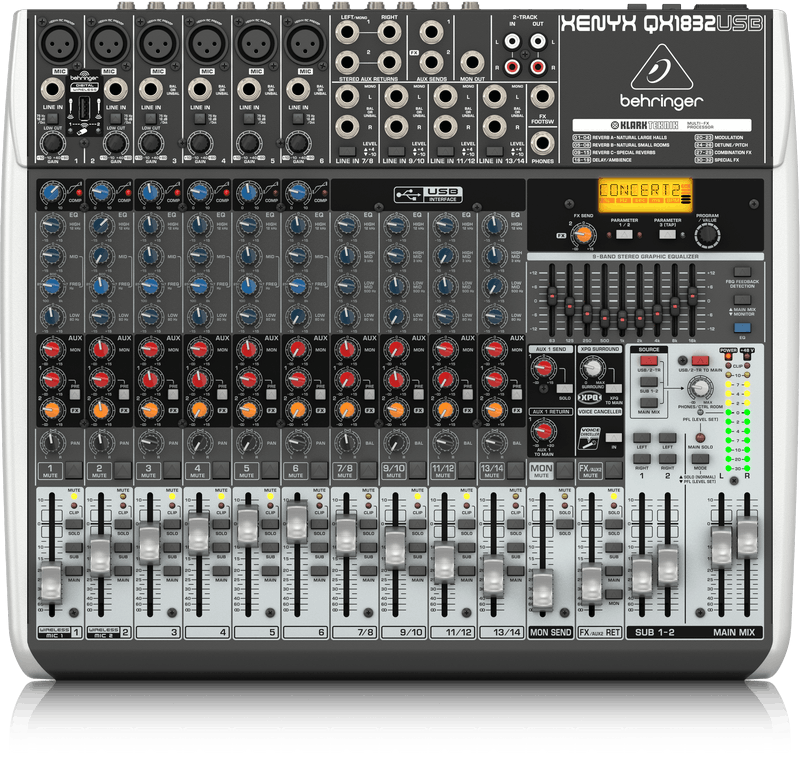Image resolution: width=800 pixels, height=763 pixels.
Task: Toggle the graphic equalizer blue EQ button
Action: click(x=742, y=328)
